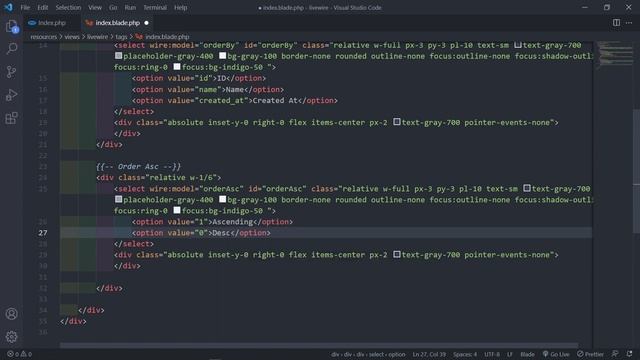This screenshot has height=360, width=640.
Task: Open Run and Debug view icon
Action: [11, 95]
